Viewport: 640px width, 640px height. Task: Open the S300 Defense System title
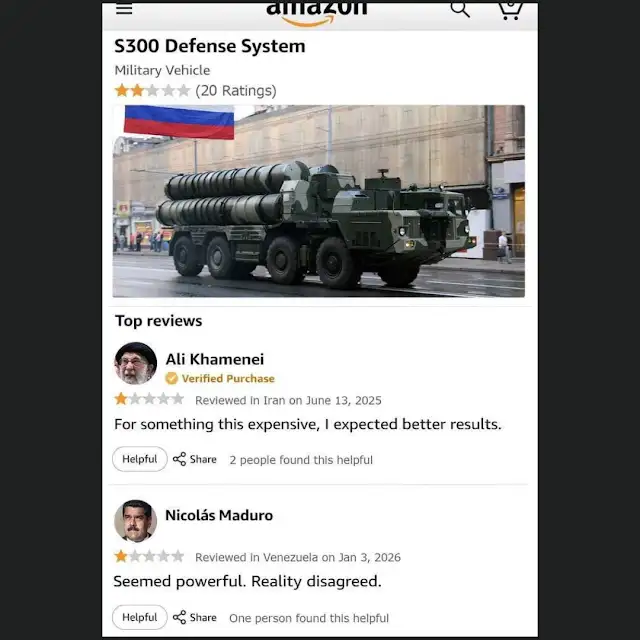tap(210, 46)
